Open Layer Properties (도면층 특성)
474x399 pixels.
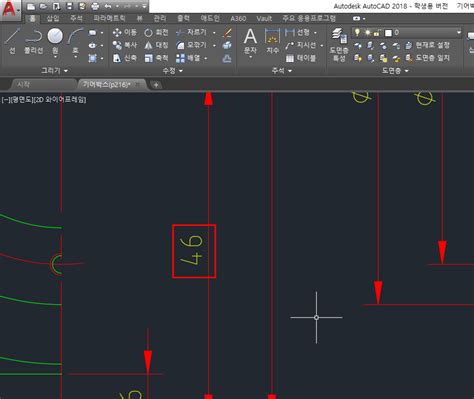click(339, 45)
